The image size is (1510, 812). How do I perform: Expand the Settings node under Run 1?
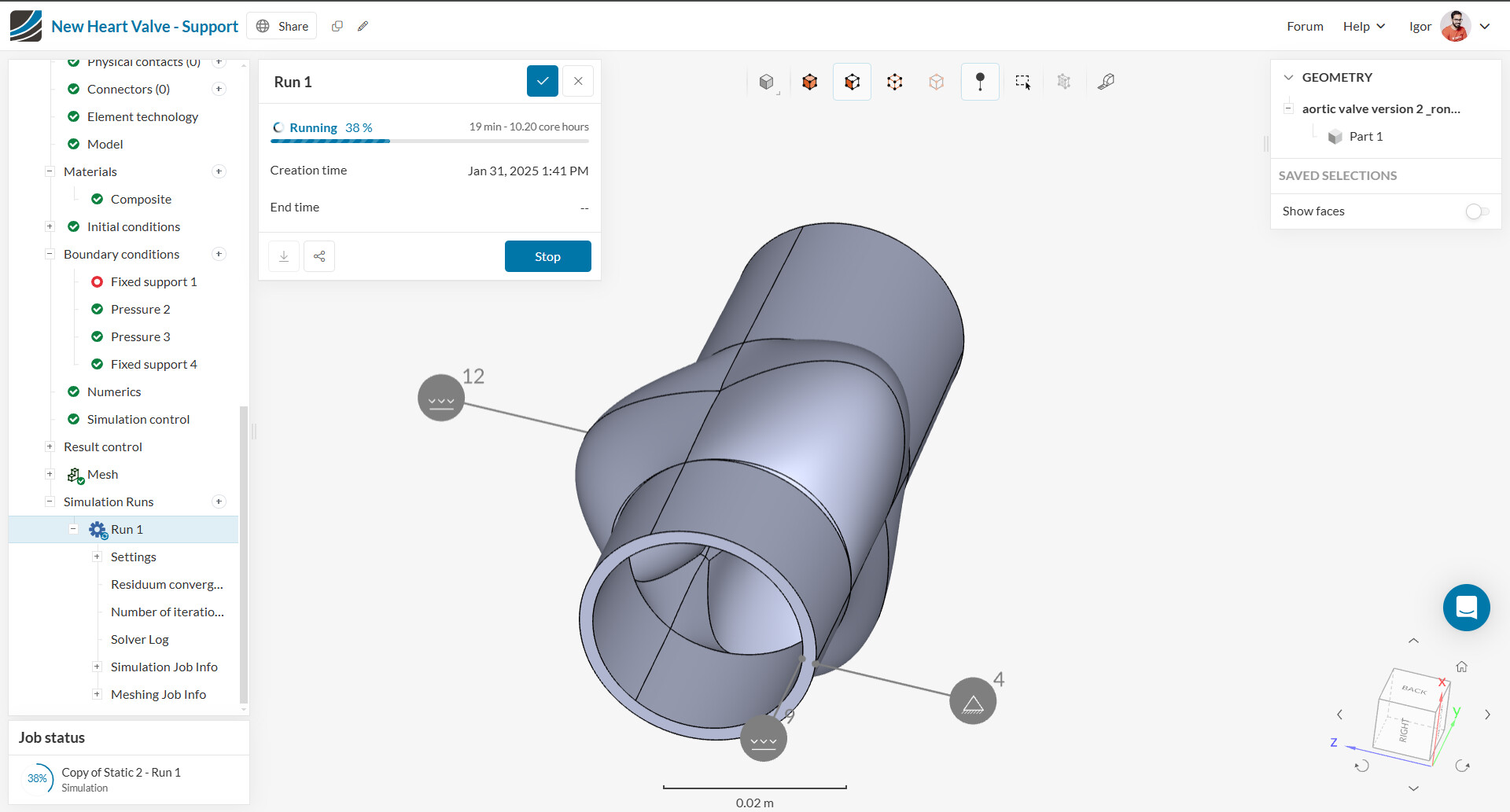[97, 557]
